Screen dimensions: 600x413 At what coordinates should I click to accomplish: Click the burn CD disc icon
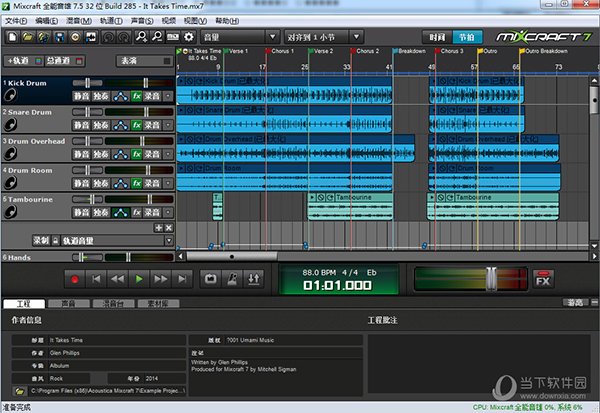tap(75, 37)
